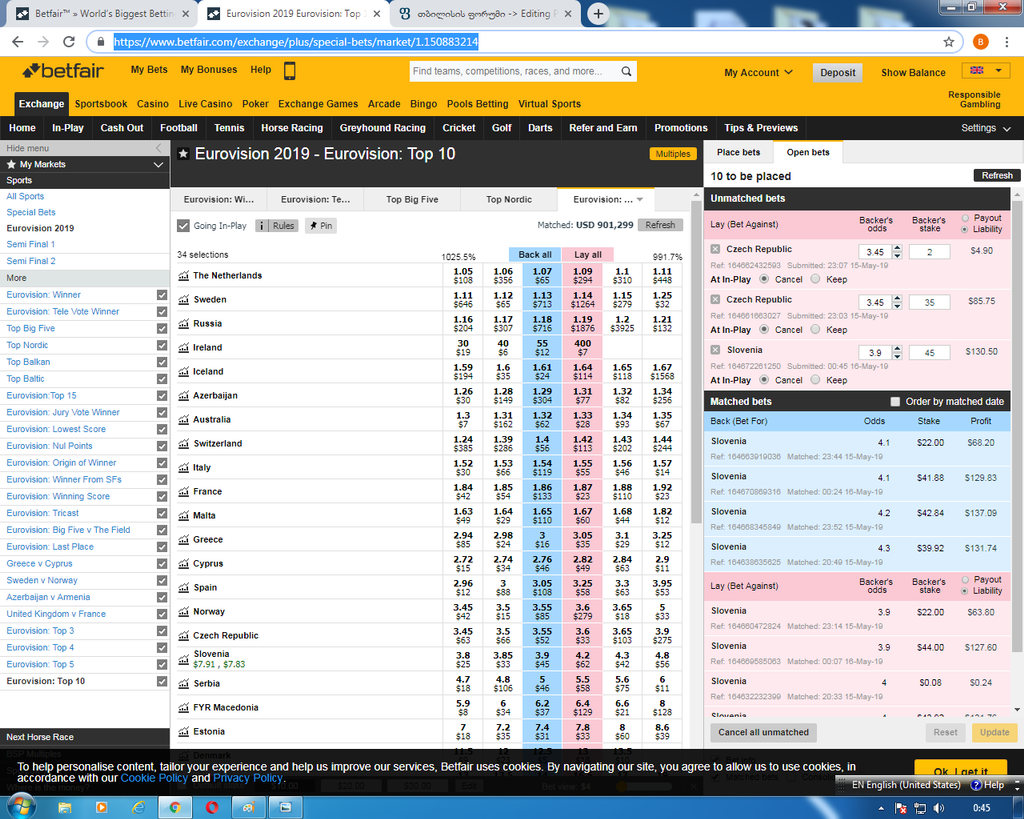Expand the Settings dropdown
The height and width of the screenshot is (819, 1024).
(985, 128)
